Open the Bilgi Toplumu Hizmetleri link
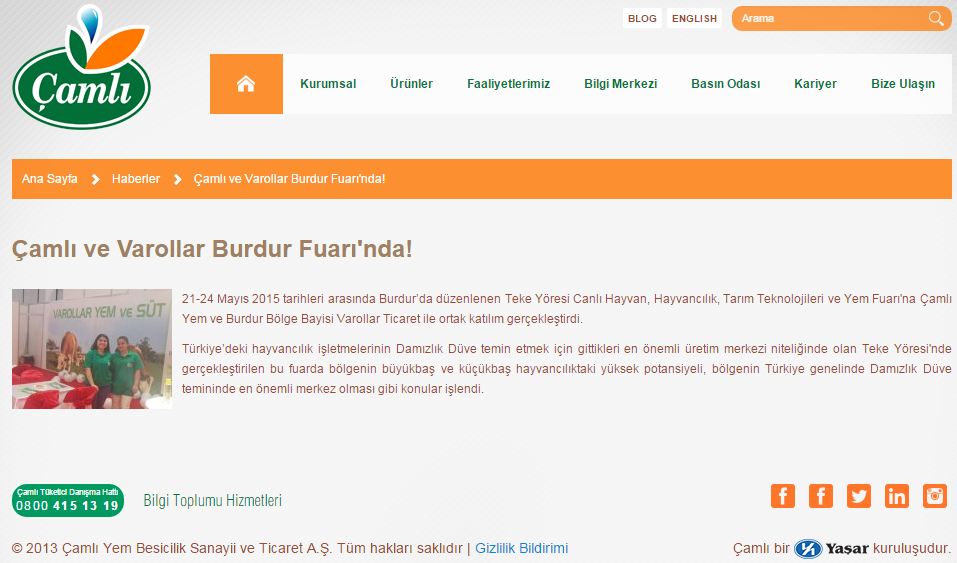Screen dimensions: 957x563 click(212, 500)
